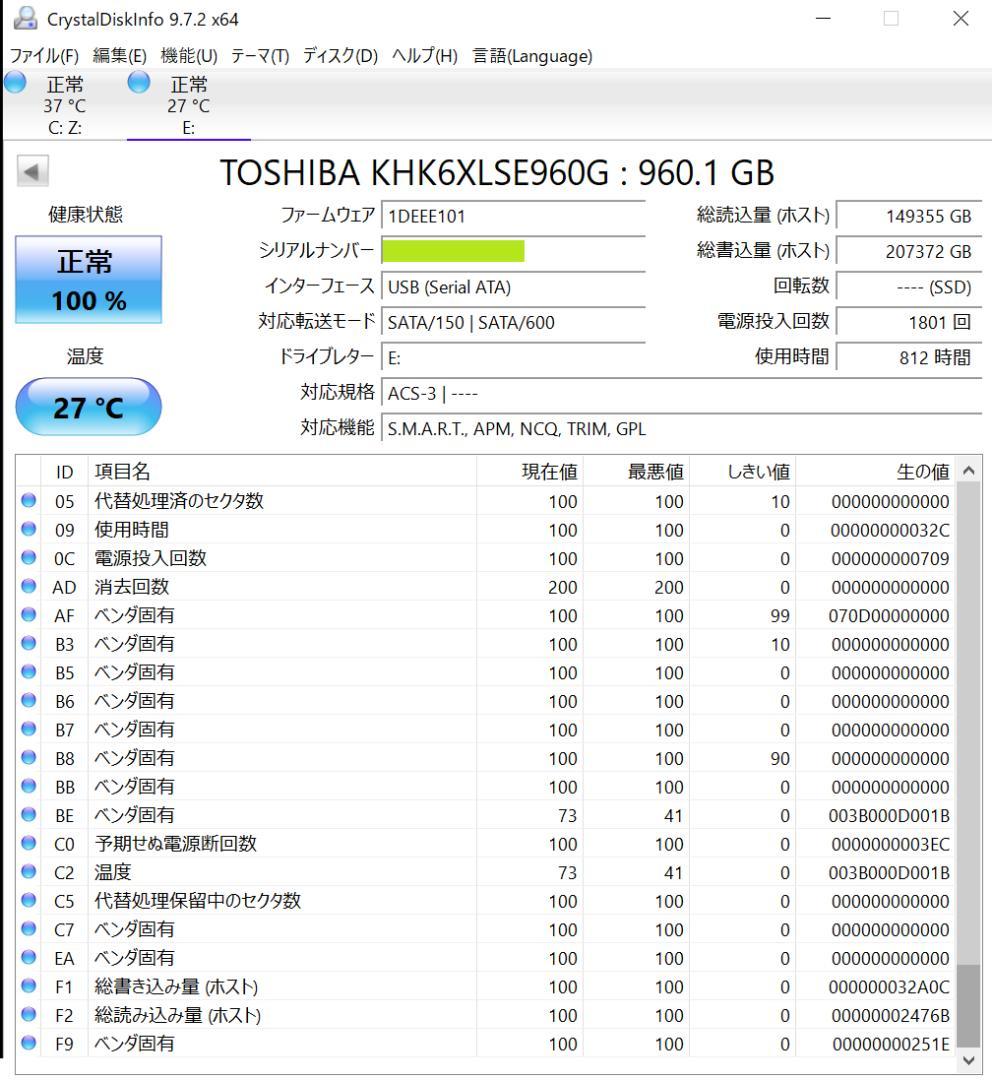Click status orb for attribute C7
992x1080 pixels.
tap(28, 929)
